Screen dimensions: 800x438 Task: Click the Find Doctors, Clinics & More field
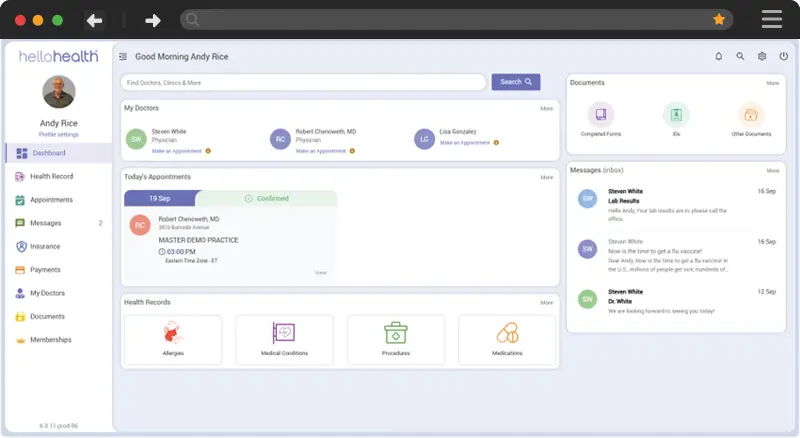[x=303, y=82]
